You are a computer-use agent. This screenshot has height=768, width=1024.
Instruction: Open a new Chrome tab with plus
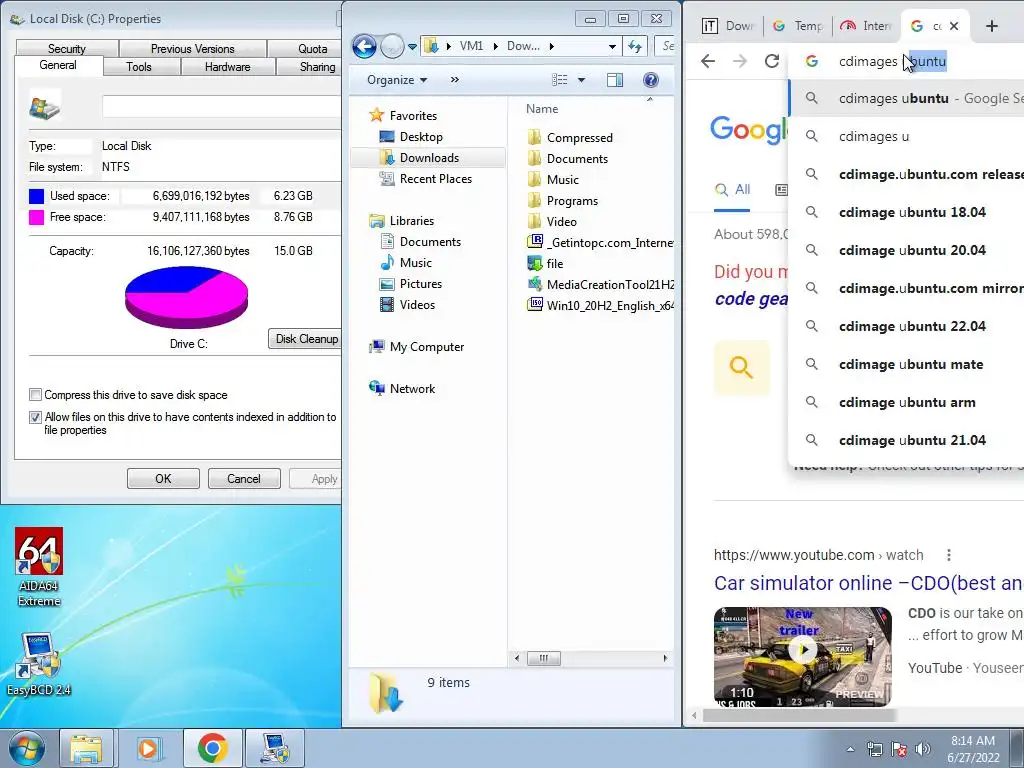(x=991, y=26)
